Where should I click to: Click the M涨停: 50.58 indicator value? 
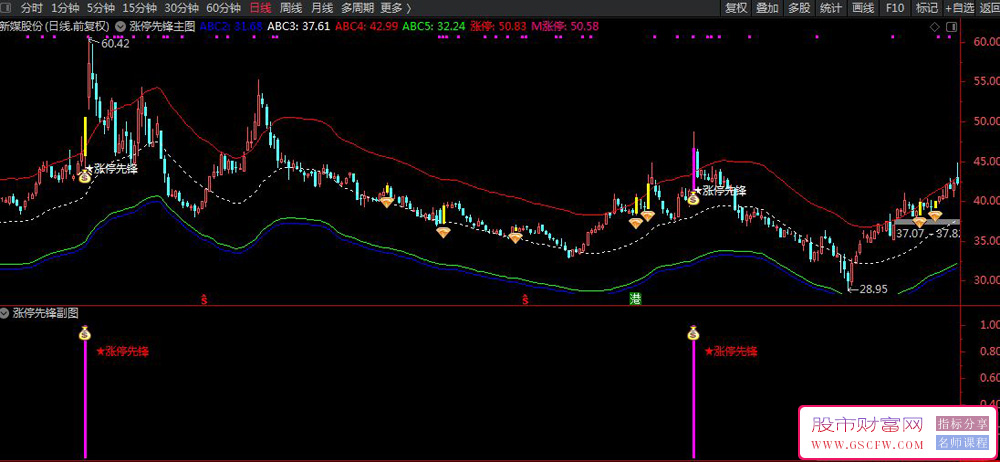pos(565,27)
